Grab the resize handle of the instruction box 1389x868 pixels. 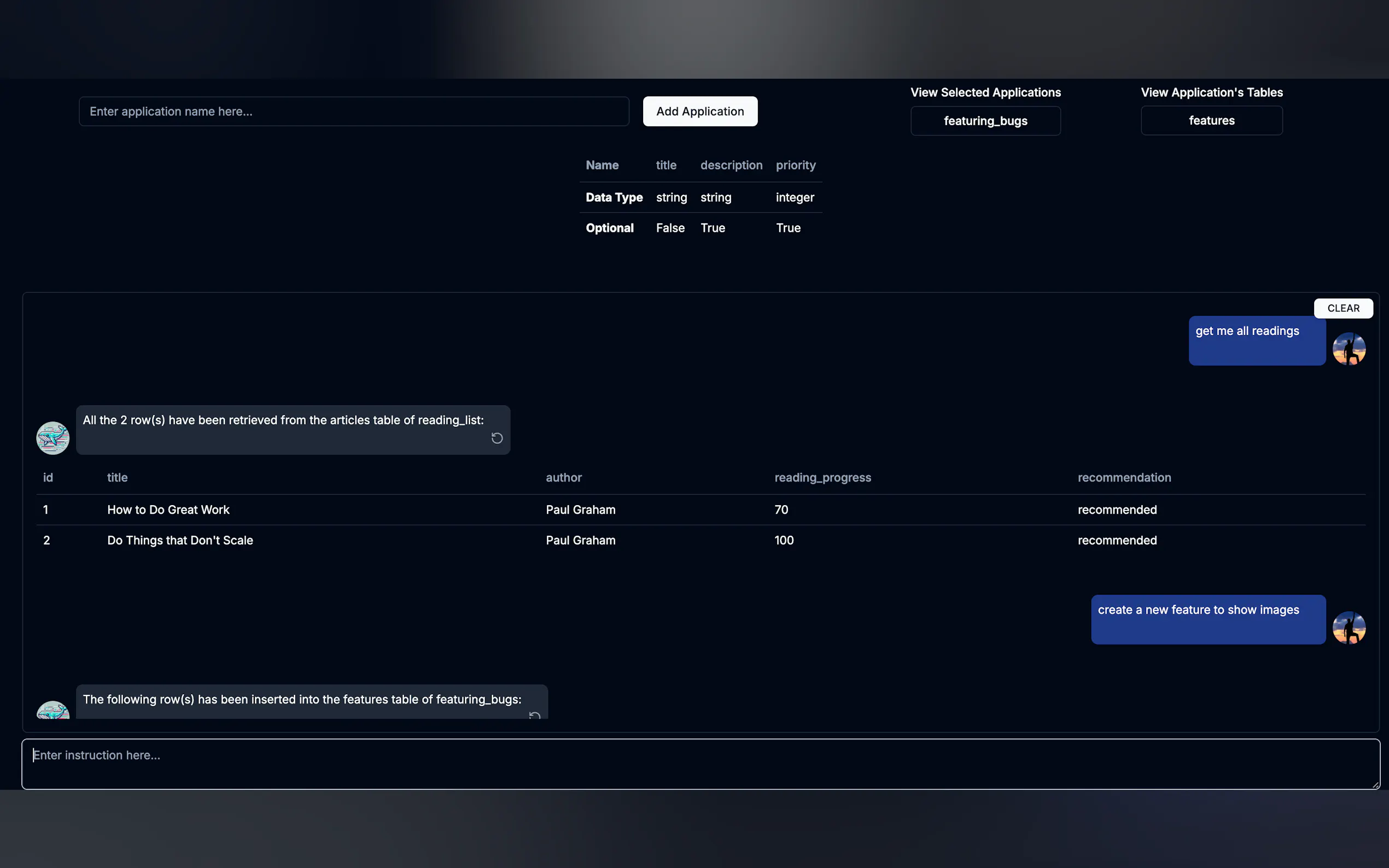(x=1375, y=784)
